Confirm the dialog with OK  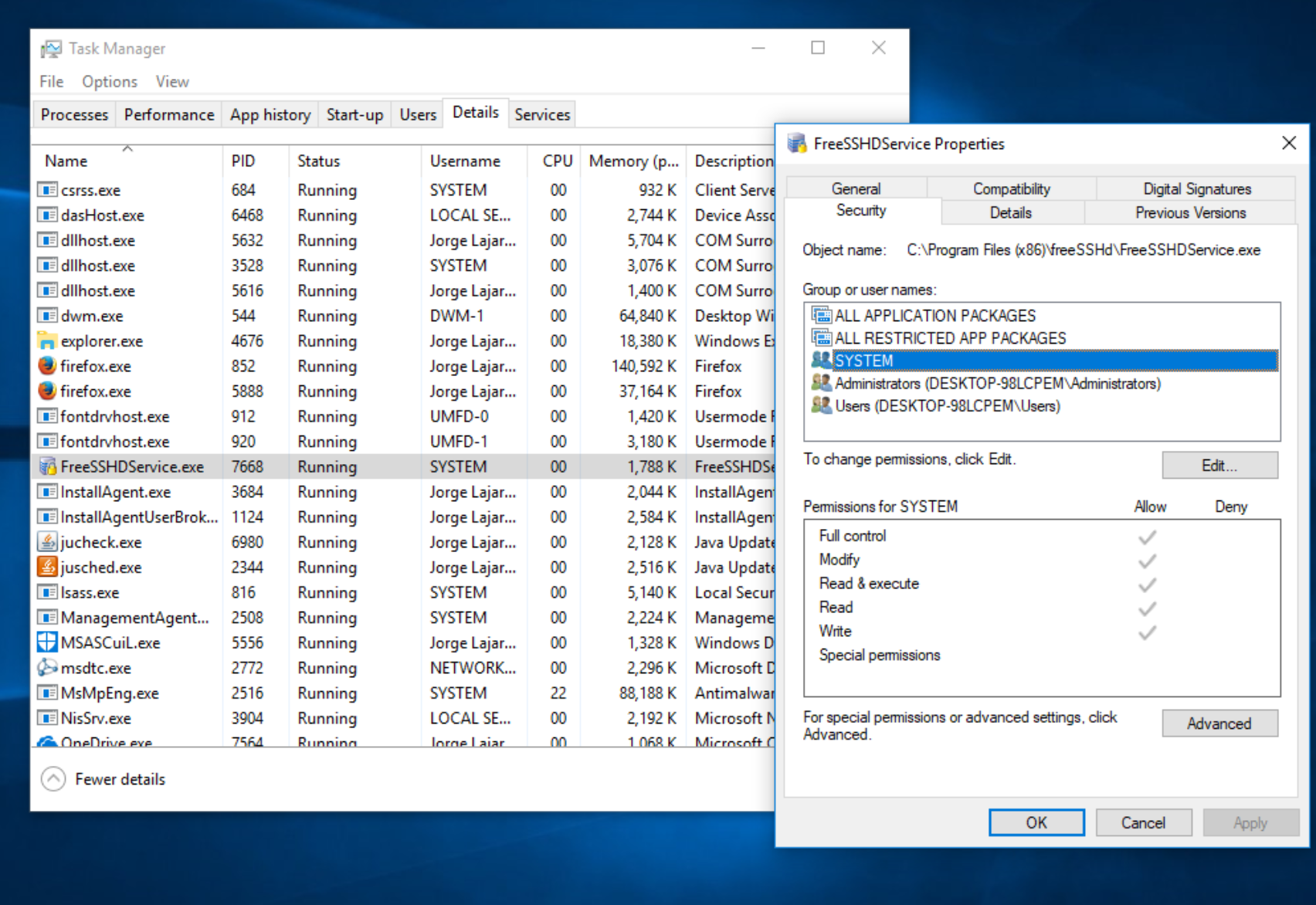(x=1036, y=822)
